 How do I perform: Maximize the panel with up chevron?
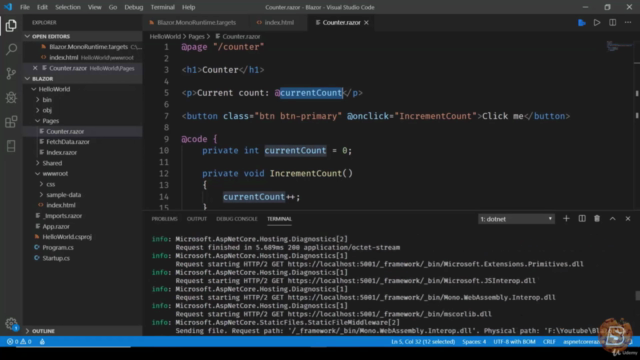point(613,219)
